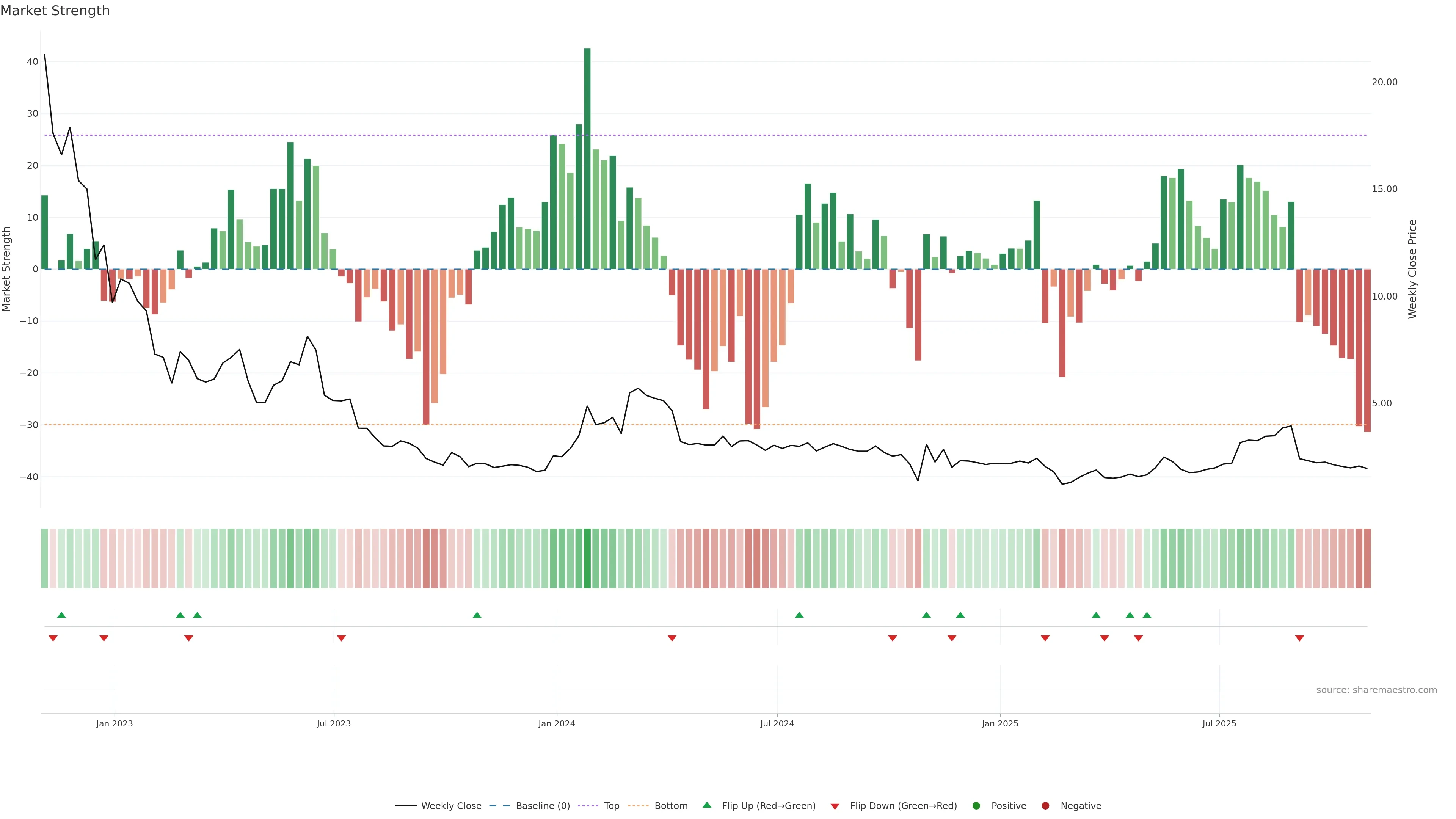Click the Weekly Close Price axis title
Viewport: 1456px width, 819px height.
point(1412,269)
